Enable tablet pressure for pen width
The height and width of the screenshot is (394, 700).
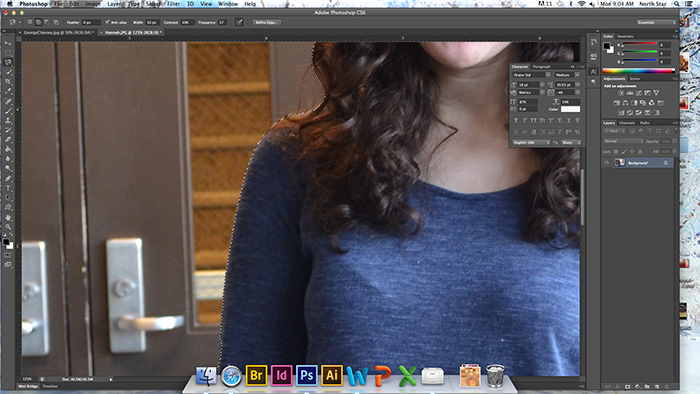[239, 22]
